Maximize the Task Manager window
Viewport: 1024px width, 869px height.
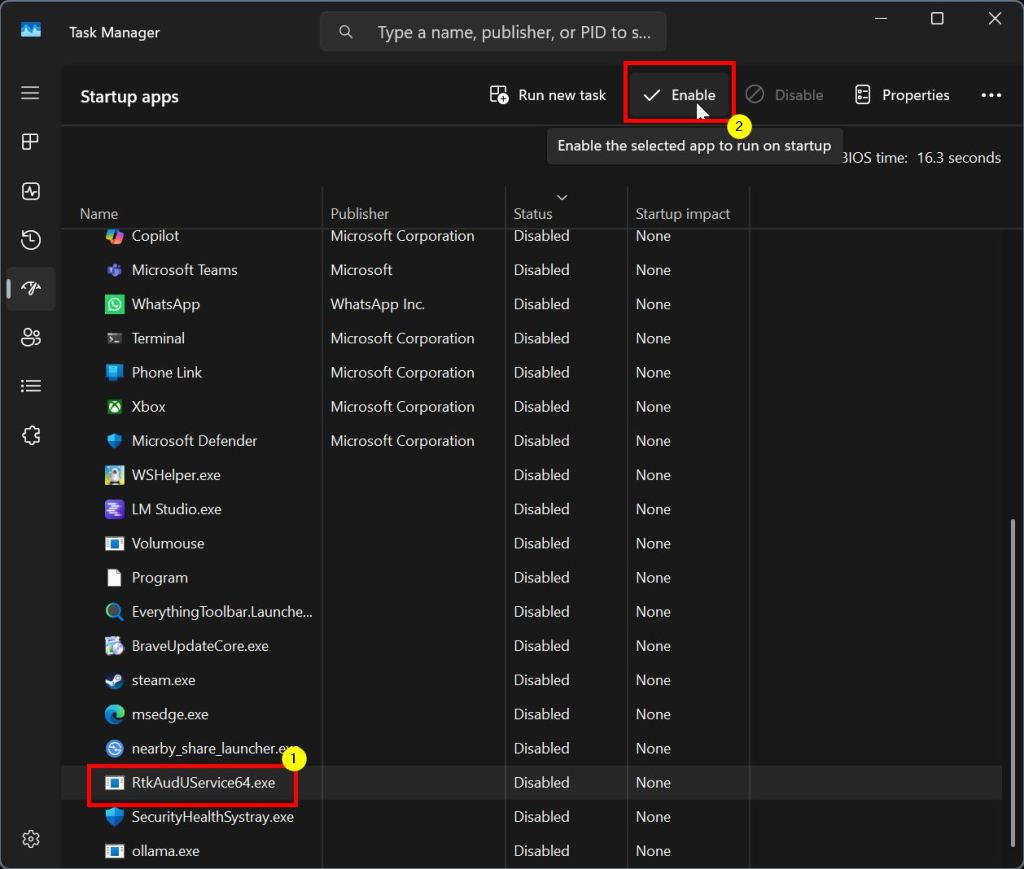[x=936, y=18]
